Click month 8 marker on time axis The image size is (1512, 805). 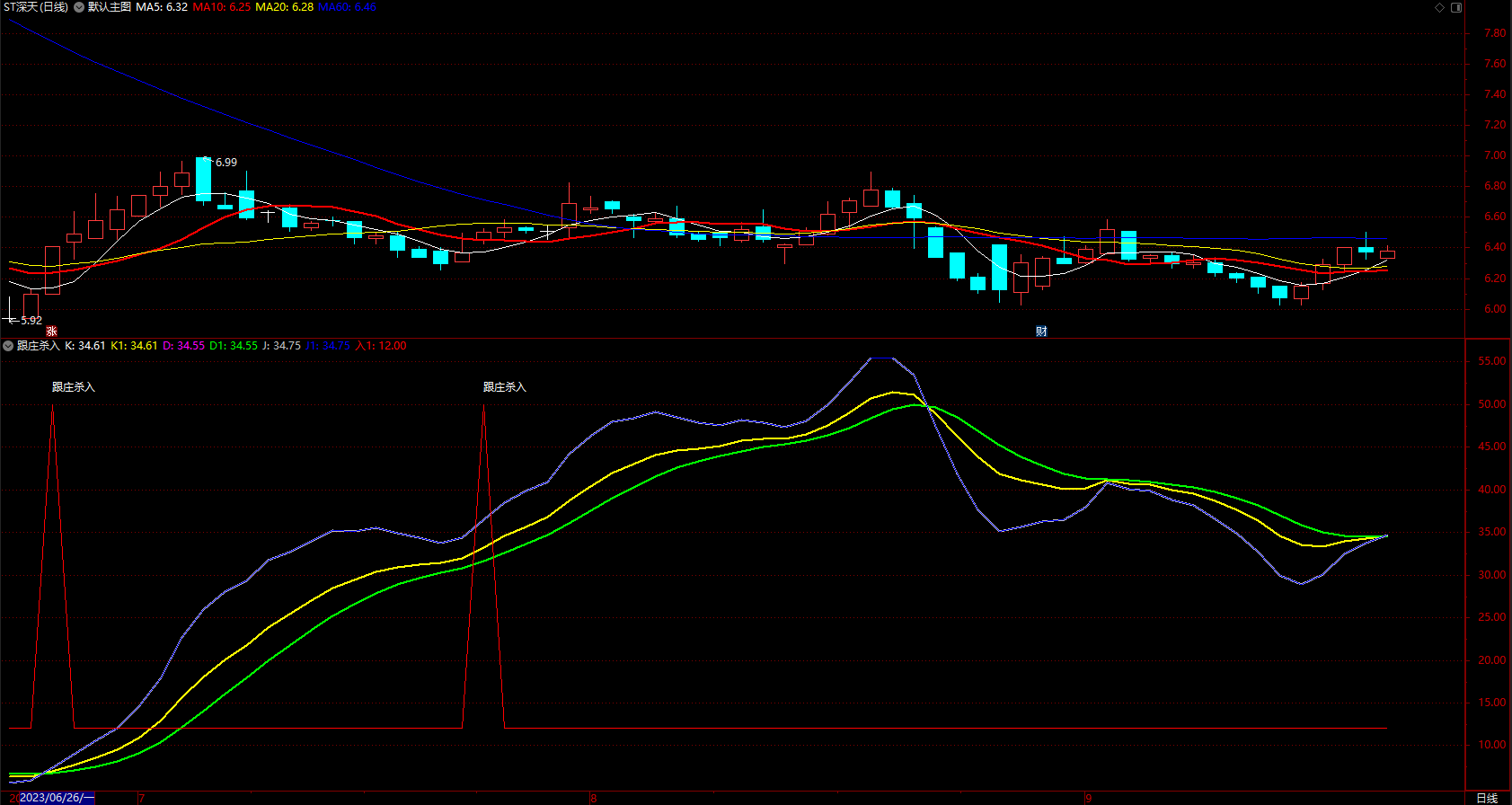(x=593, y=798)
